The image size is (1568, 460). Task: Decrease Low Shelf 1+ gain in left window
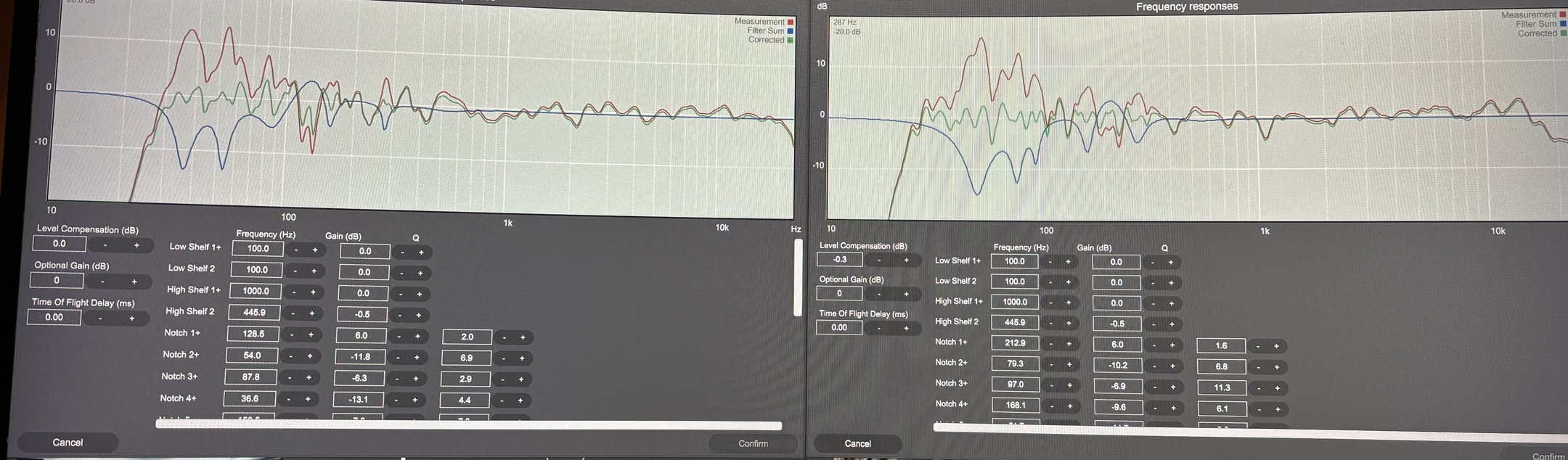(x=402, y=252)
